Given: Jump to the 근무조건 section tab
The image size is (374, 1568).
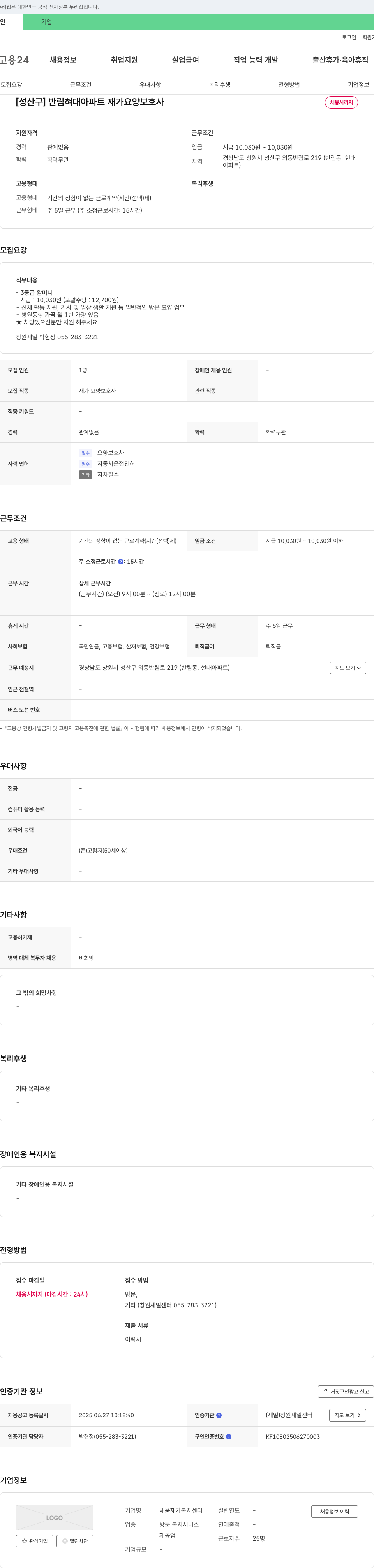Looking at the screenshot, I should (x=80, y=85).
